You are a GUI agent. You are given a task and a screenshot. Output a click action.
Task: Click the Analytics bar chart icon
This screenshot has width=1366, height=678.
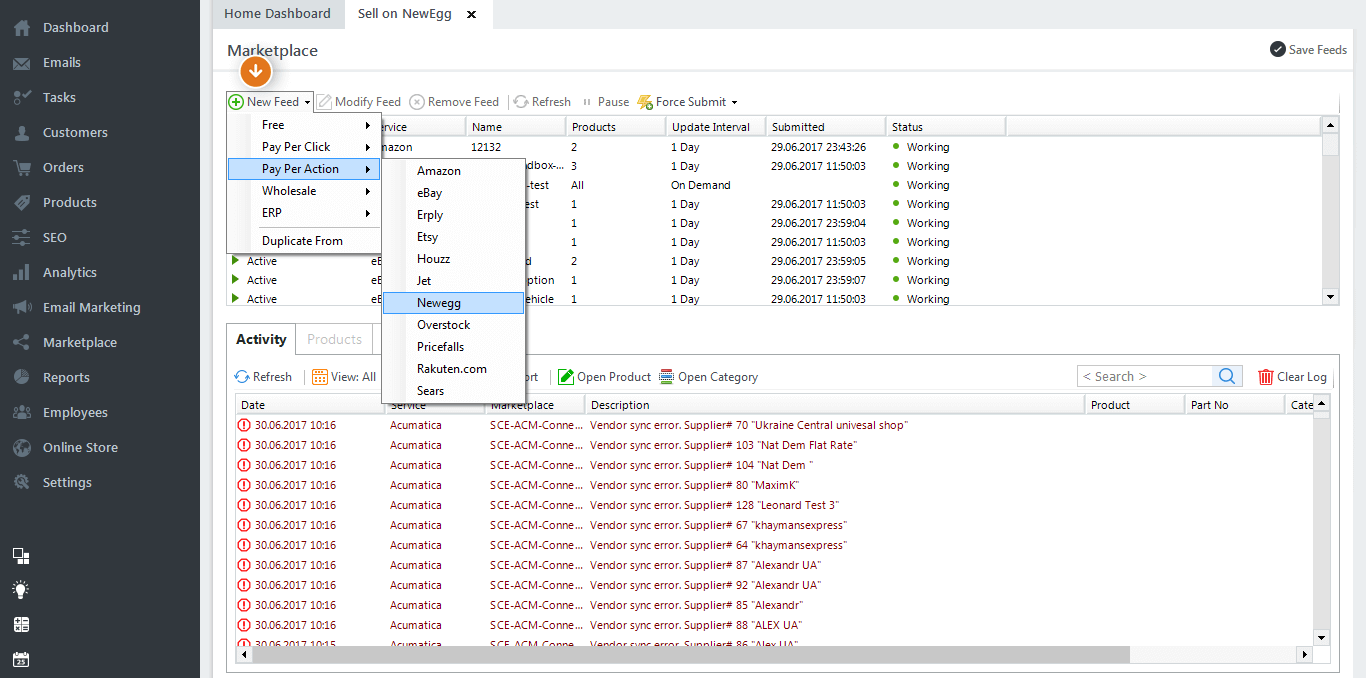tap(21, 273)
